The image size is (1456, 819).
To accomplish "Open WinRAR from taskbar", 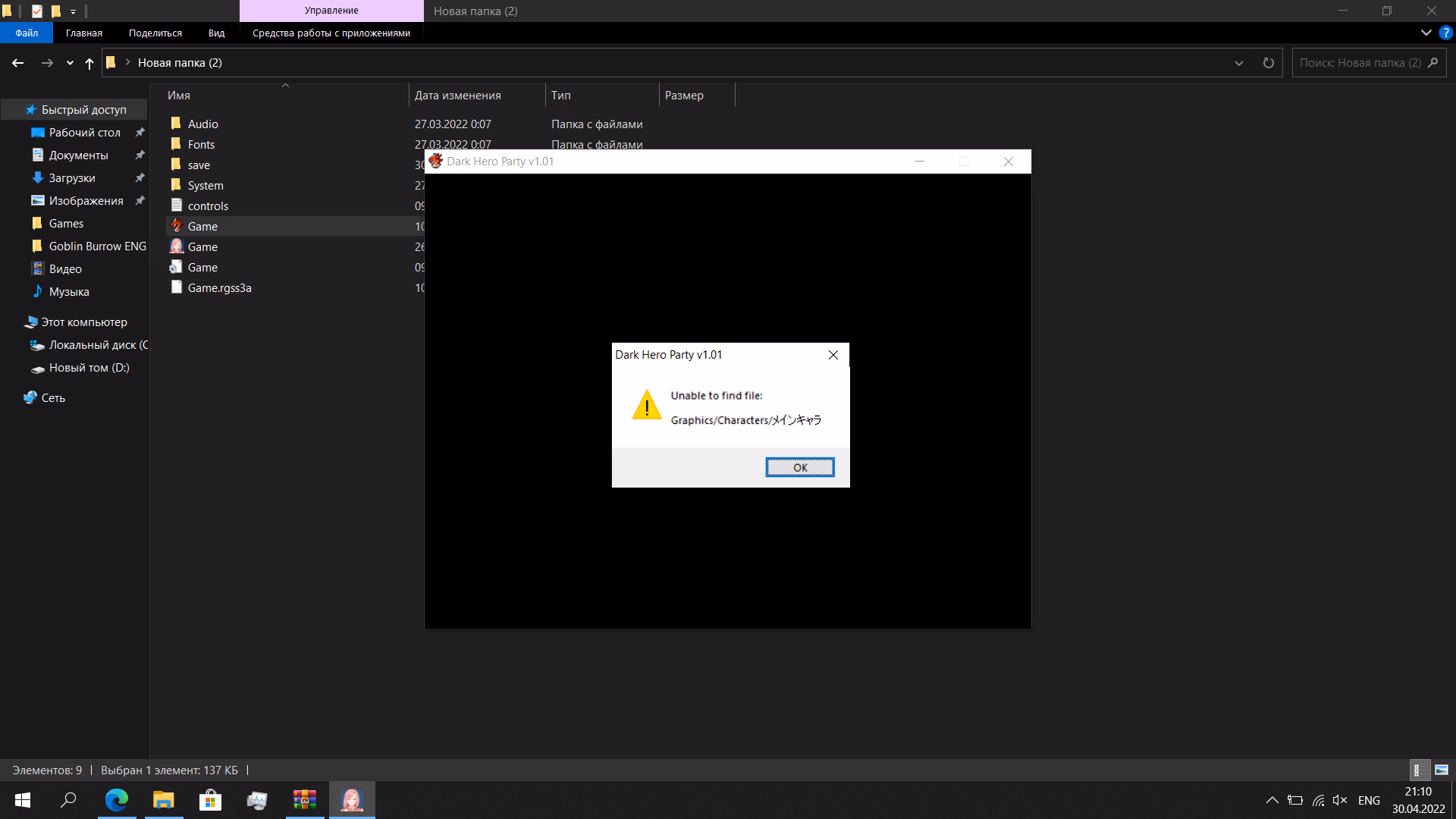I will [305, 800].
